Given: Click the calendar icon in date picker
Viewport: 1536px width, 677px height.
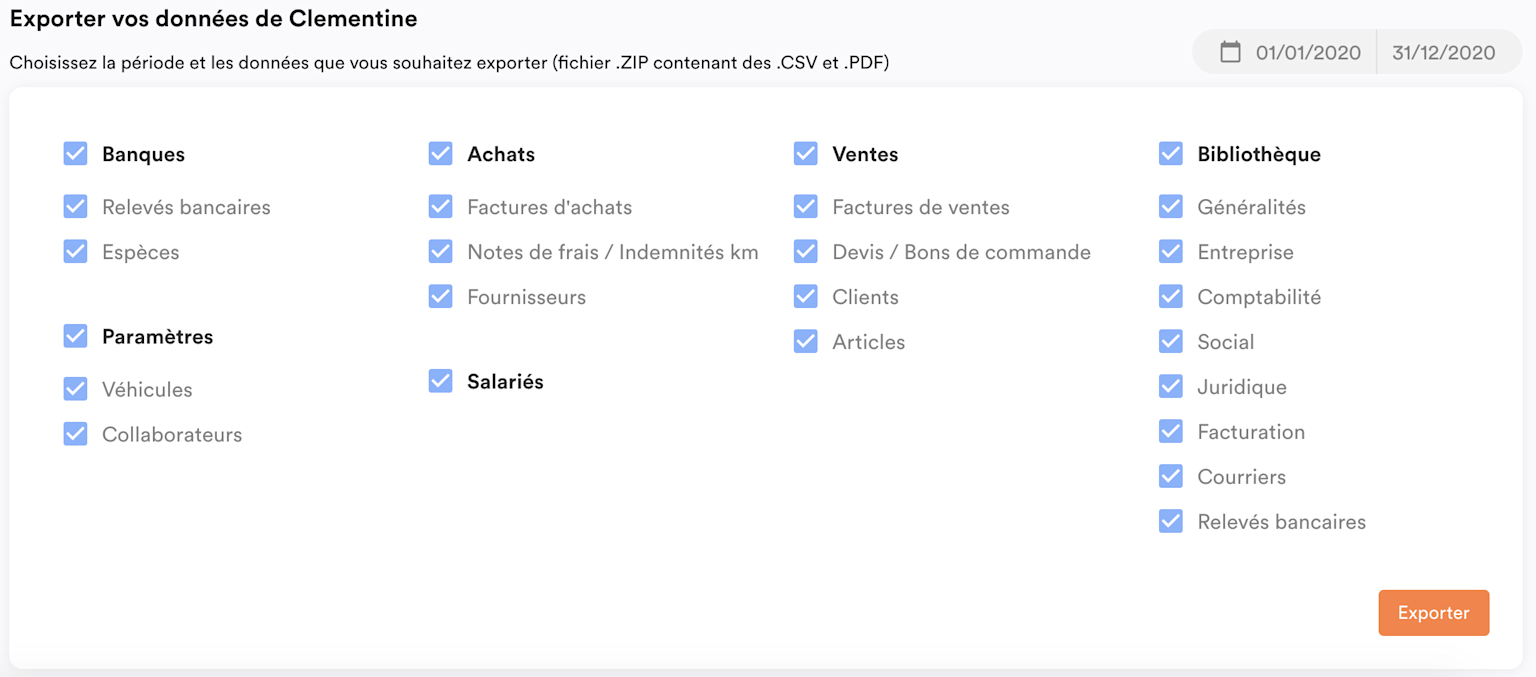Looking at the screenshot, I should tap(1230, 52).
